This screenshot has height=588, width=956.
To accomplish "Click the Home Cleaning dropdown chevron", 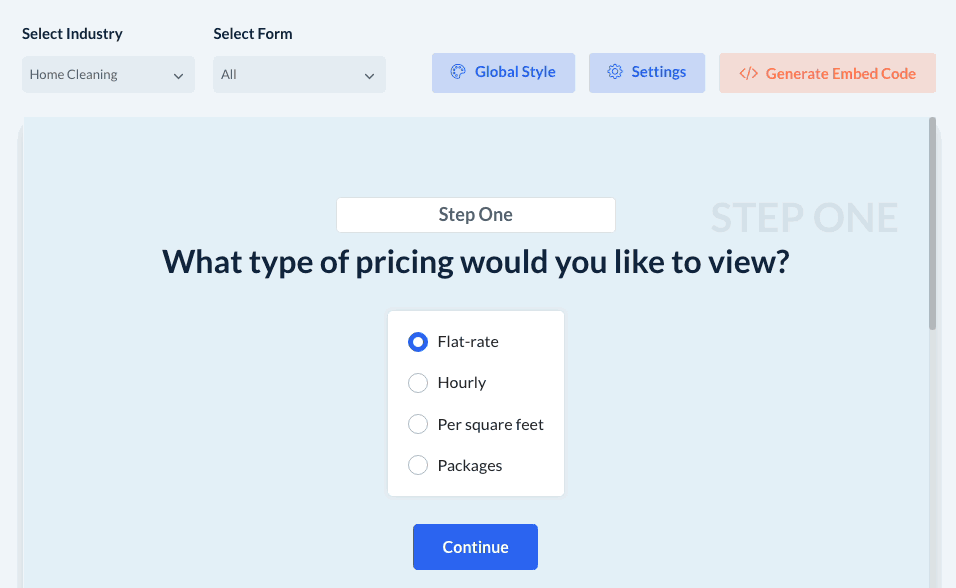I will pyautogui.click(x=179, y=76).
